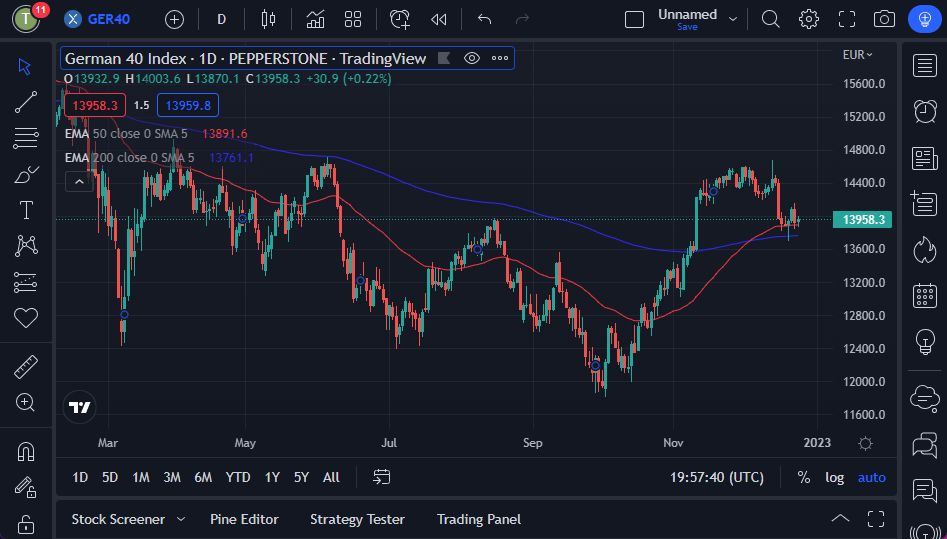Screen dimensions: 947x539
Task: Click the Bar Replay rewind icon
Action: click(x=438, y=19)
